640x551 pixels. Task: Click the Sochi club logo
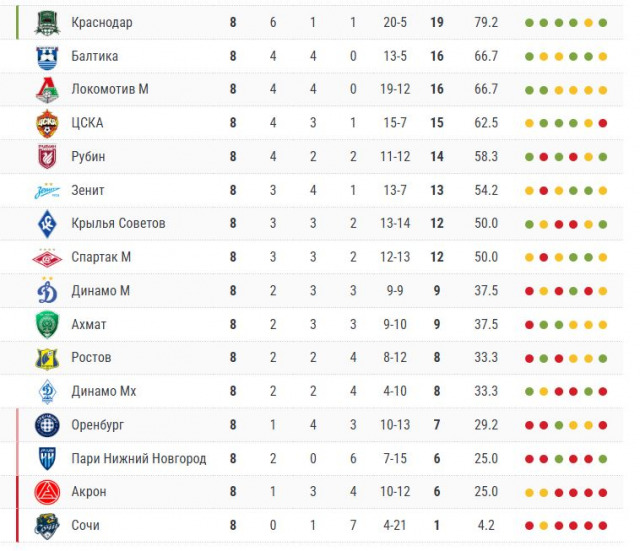click(48, 525)
